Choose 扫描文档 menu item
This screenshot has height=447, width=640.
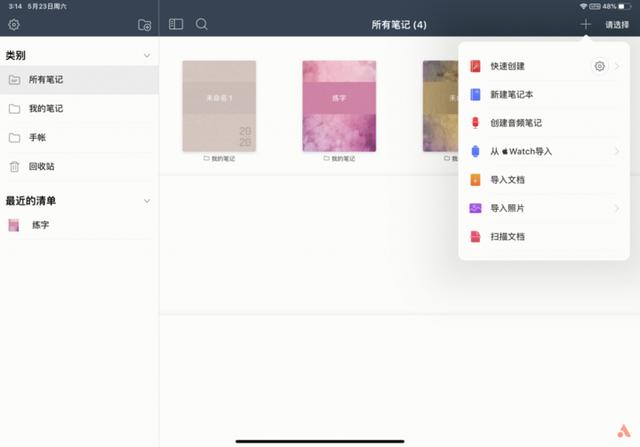(x=544, y=237)
